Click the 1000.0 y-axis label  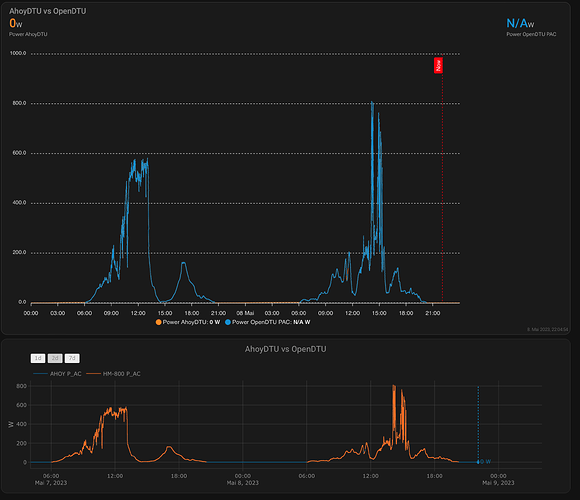18,53
